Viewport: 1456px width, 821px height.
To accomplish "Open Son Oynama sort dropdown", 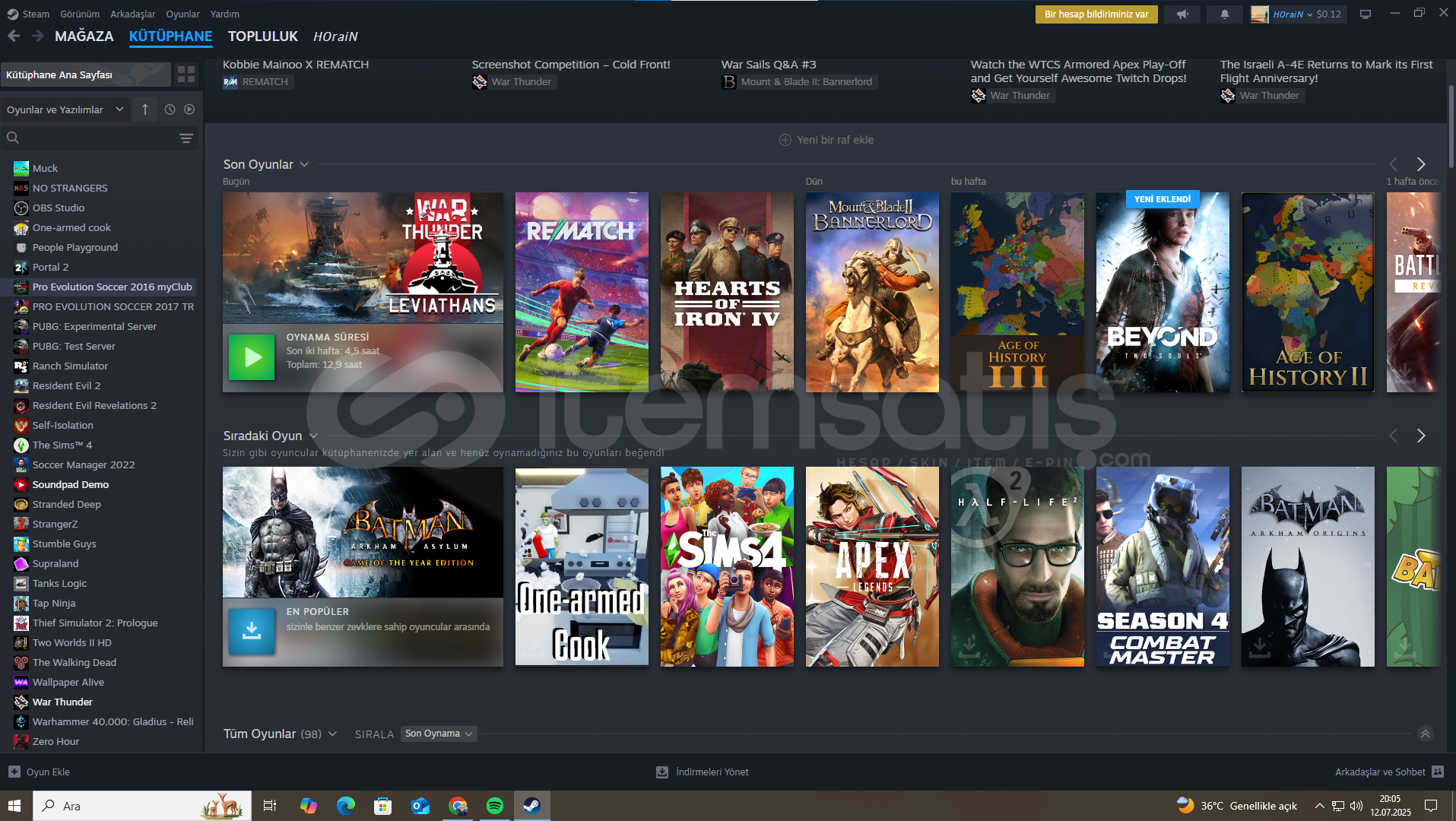I will tap(439, 734).
